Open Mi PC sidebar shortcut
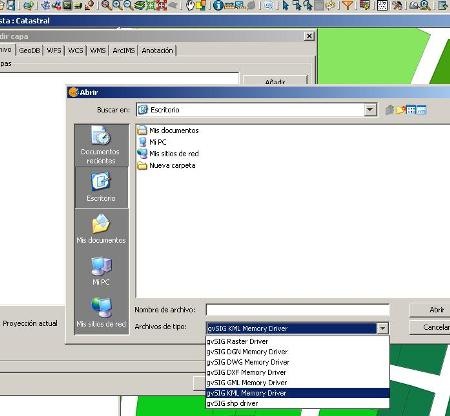450x416 pixels. [101, 271]
